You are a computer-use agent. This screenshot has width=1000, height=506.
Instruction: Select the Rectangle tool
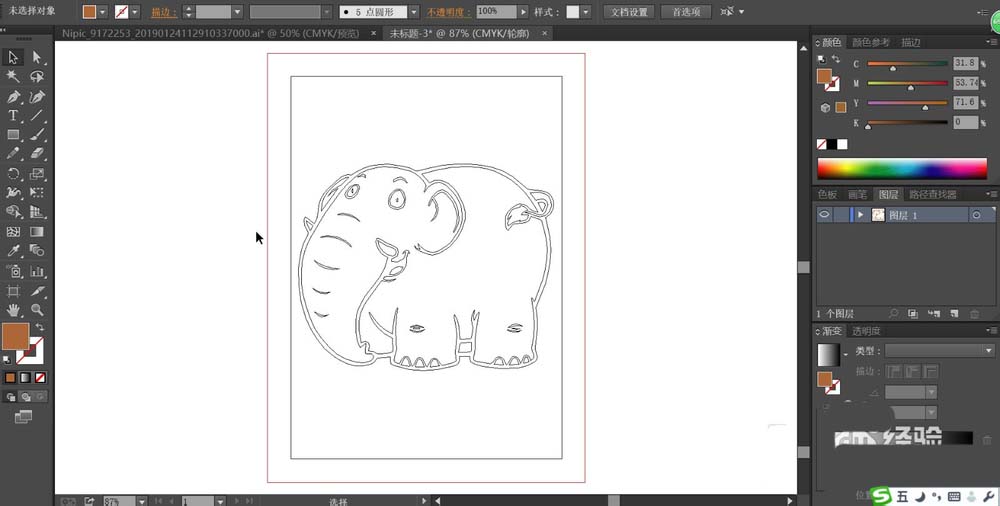(x=13, y=135)
